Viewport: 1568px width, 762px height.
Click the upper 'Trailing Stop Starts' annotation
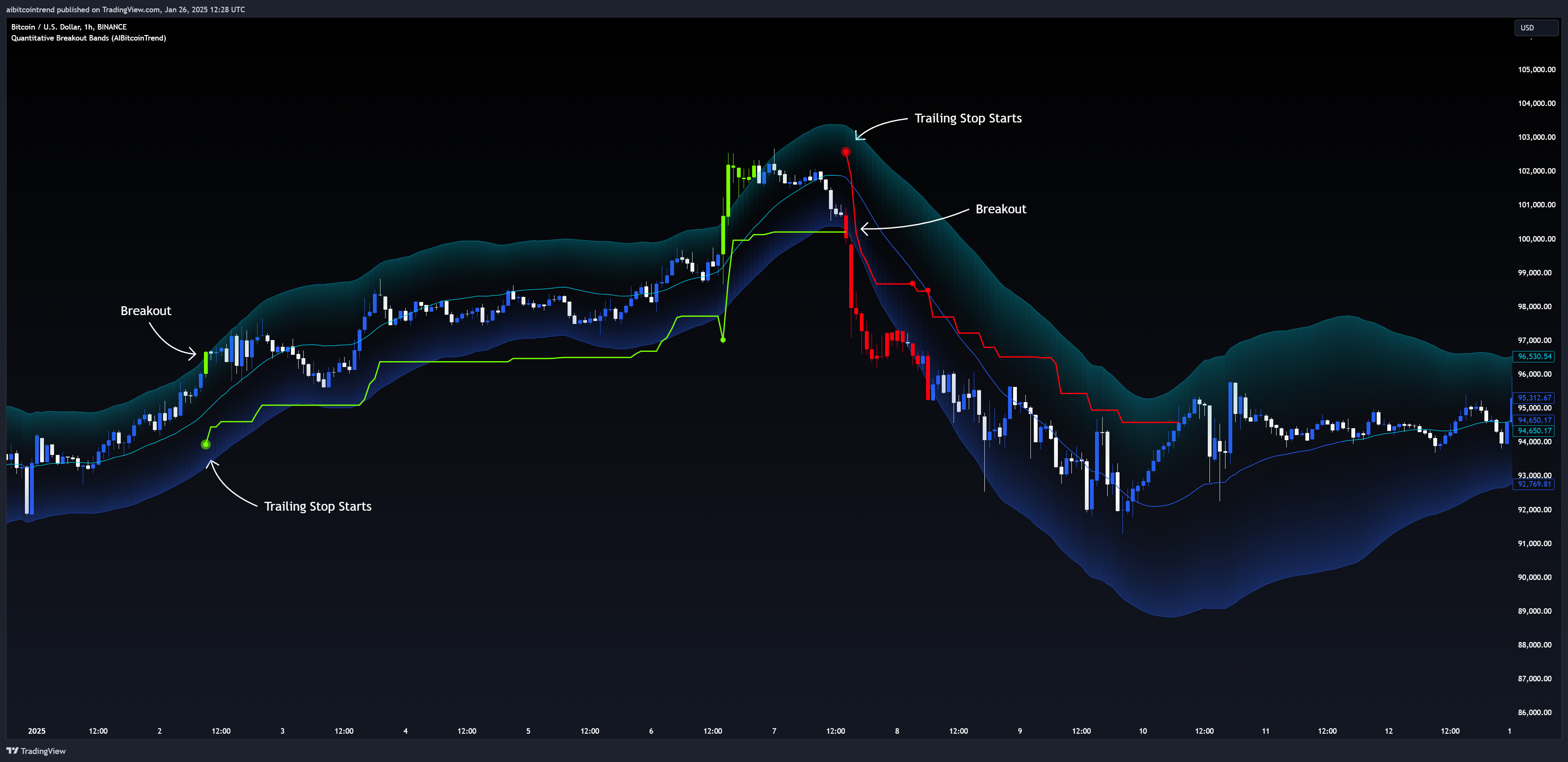click(968, 119)
